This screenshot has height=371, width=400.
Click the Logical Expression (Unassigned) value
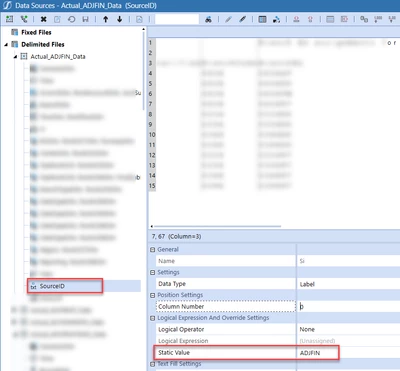348,341
